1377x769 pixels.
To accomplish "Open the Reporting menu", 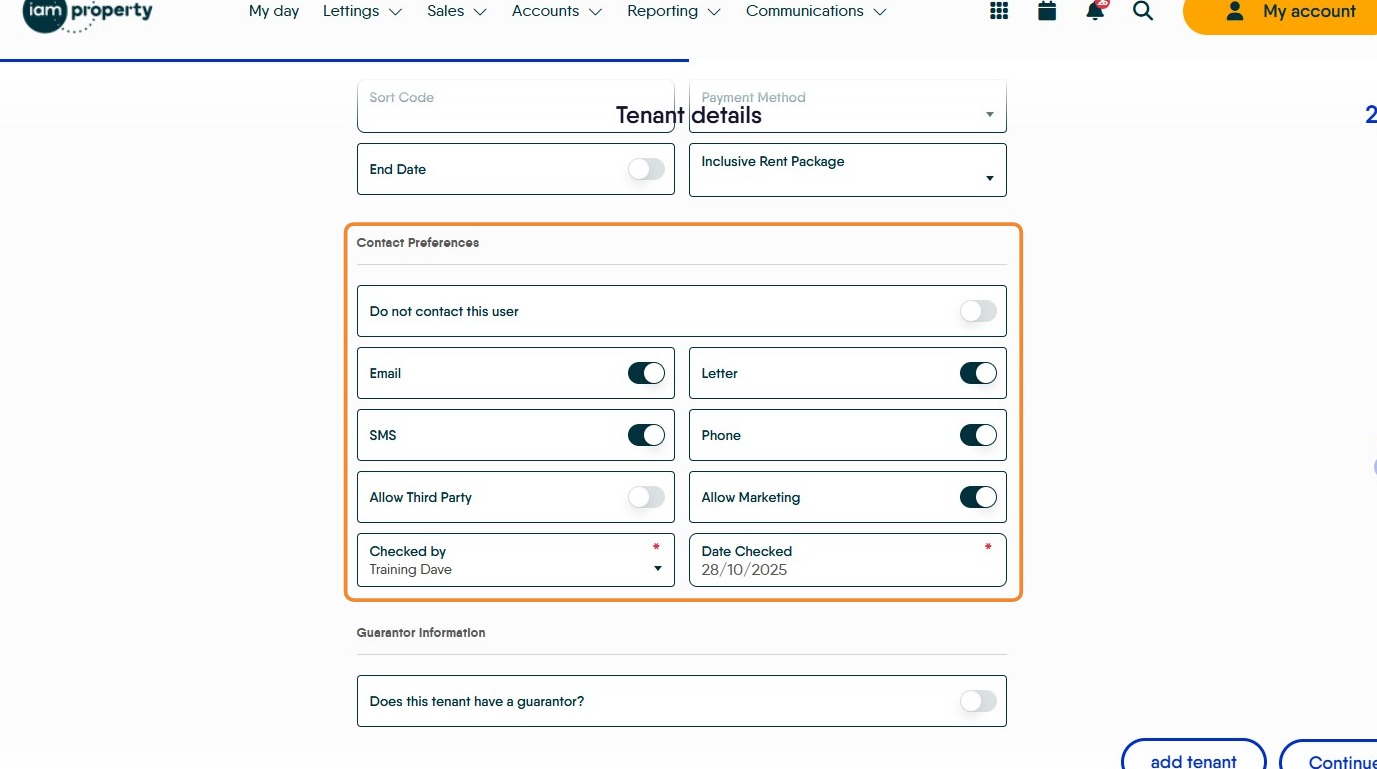I will click(x=673, y=11).
